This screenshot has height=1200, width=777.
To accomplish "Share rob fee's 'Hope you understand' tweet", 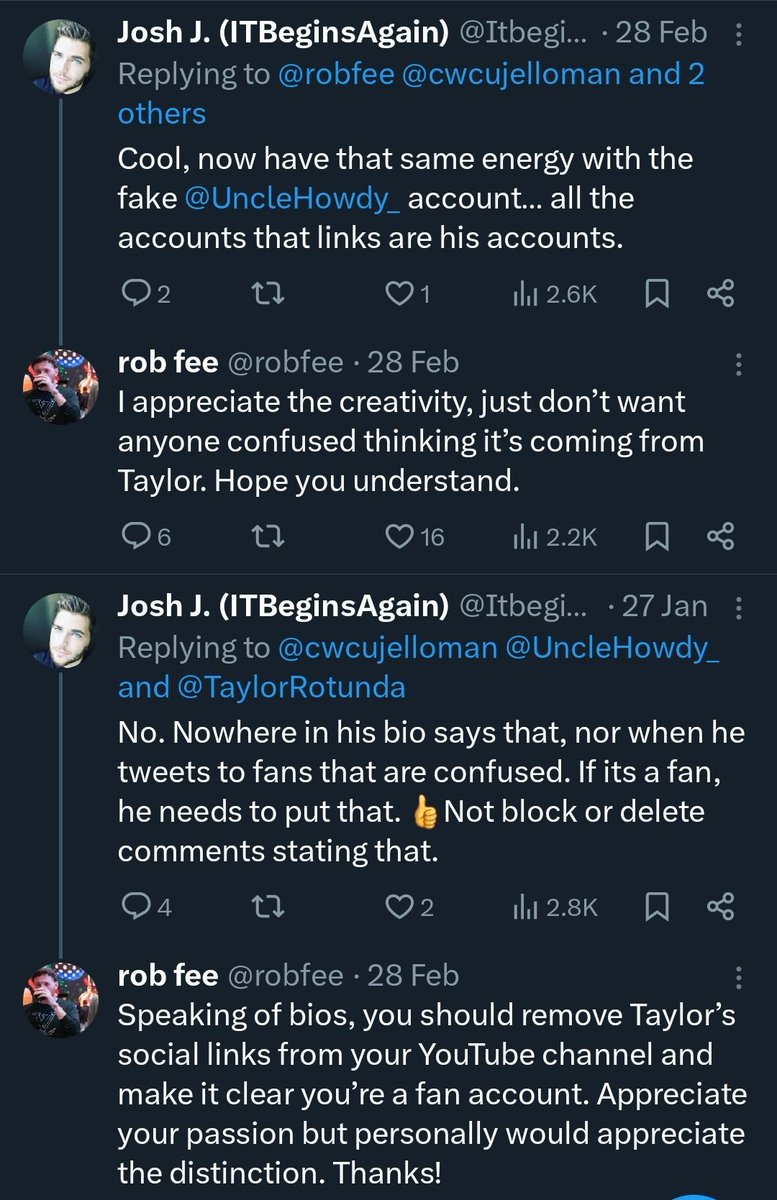I will 720,537.
